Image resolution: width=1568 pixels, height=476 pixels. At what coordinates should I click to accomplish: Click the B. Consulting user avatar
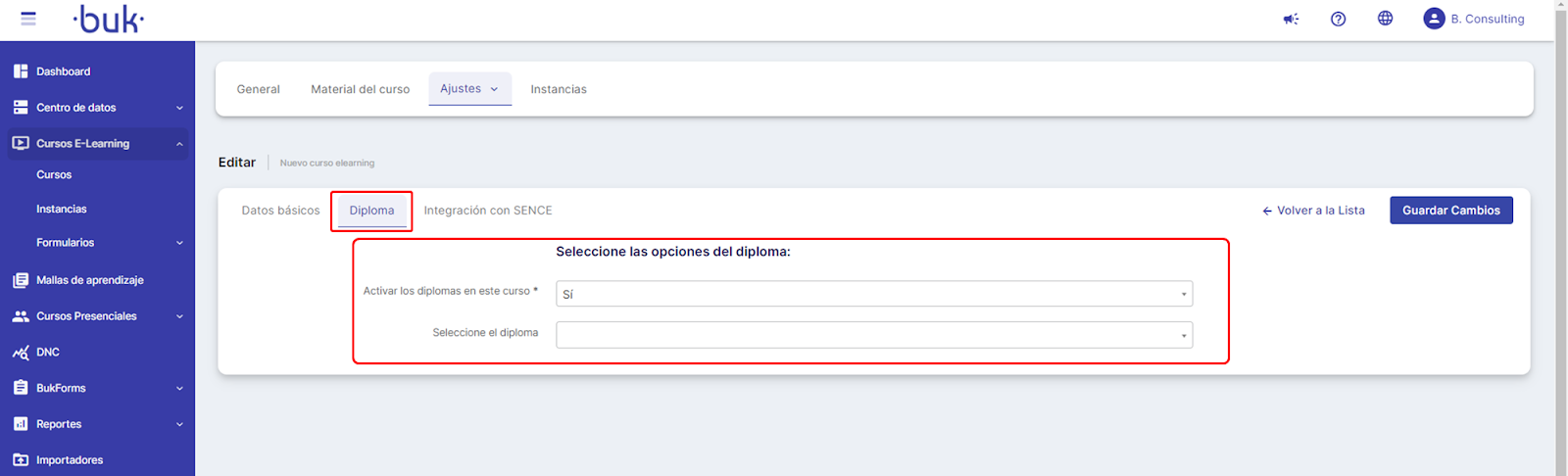point(1434,19)
